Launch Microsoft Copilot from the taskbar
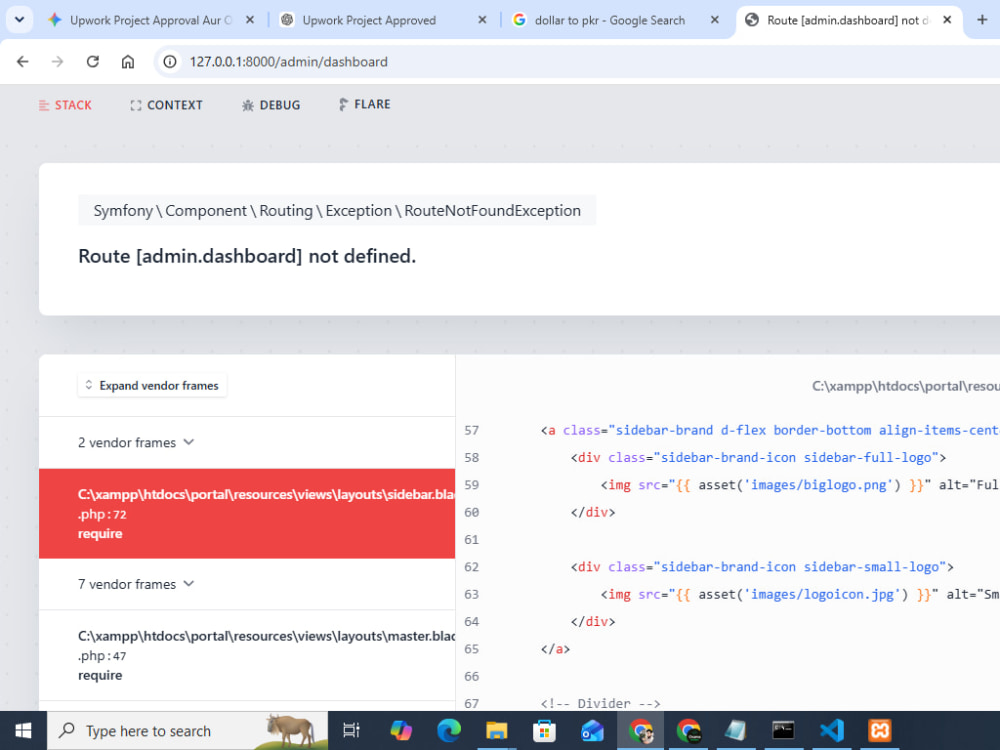The width and height of the screenshot is (1000, 750). (x=401, y=731)
